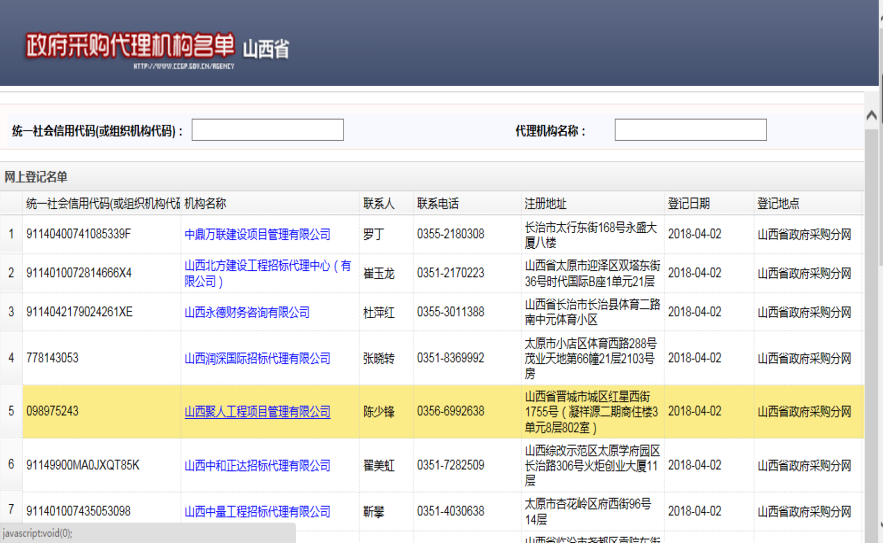Select code 91140400741085339F cell
Viewport: 883px width, 543px height.
tap(78, 234)
